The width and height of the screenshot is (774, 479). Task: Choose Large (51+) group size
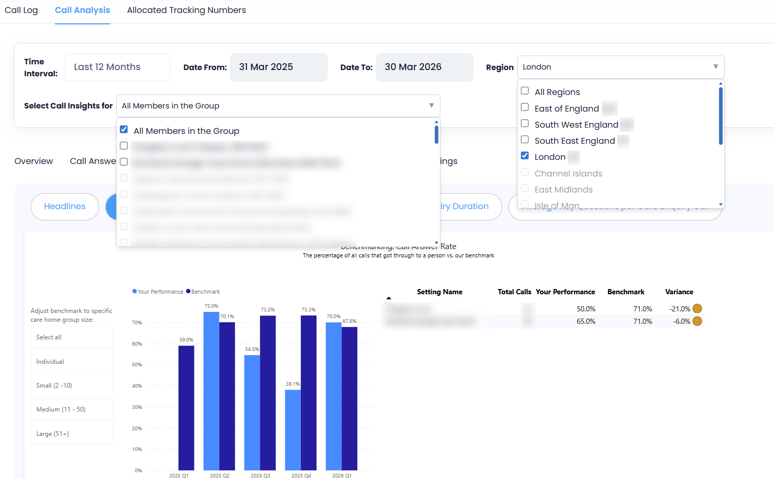(x=72, y=434)
